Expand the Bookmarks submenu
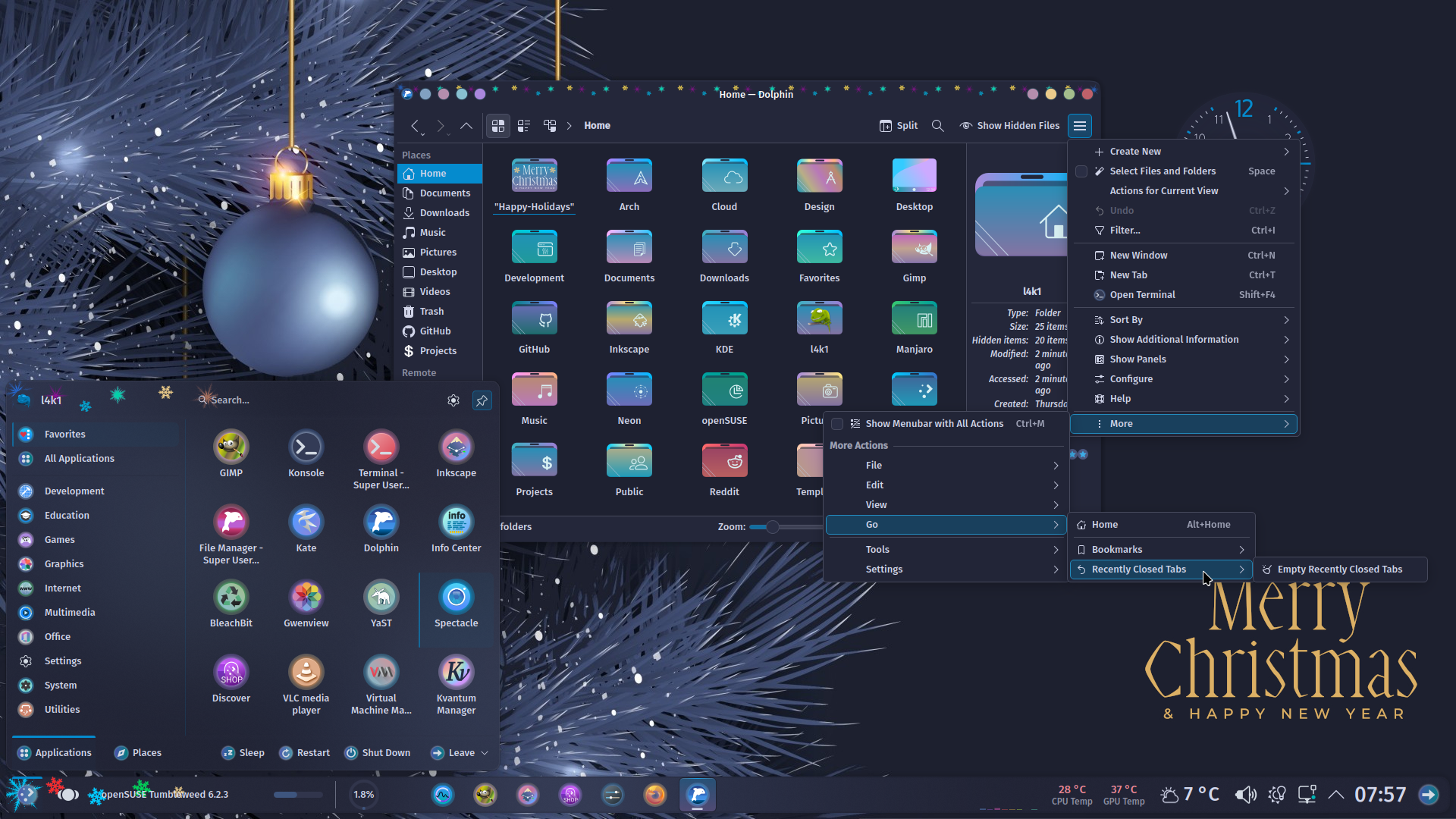This screenshot has width=1456, height=819. click(1162, 550)
